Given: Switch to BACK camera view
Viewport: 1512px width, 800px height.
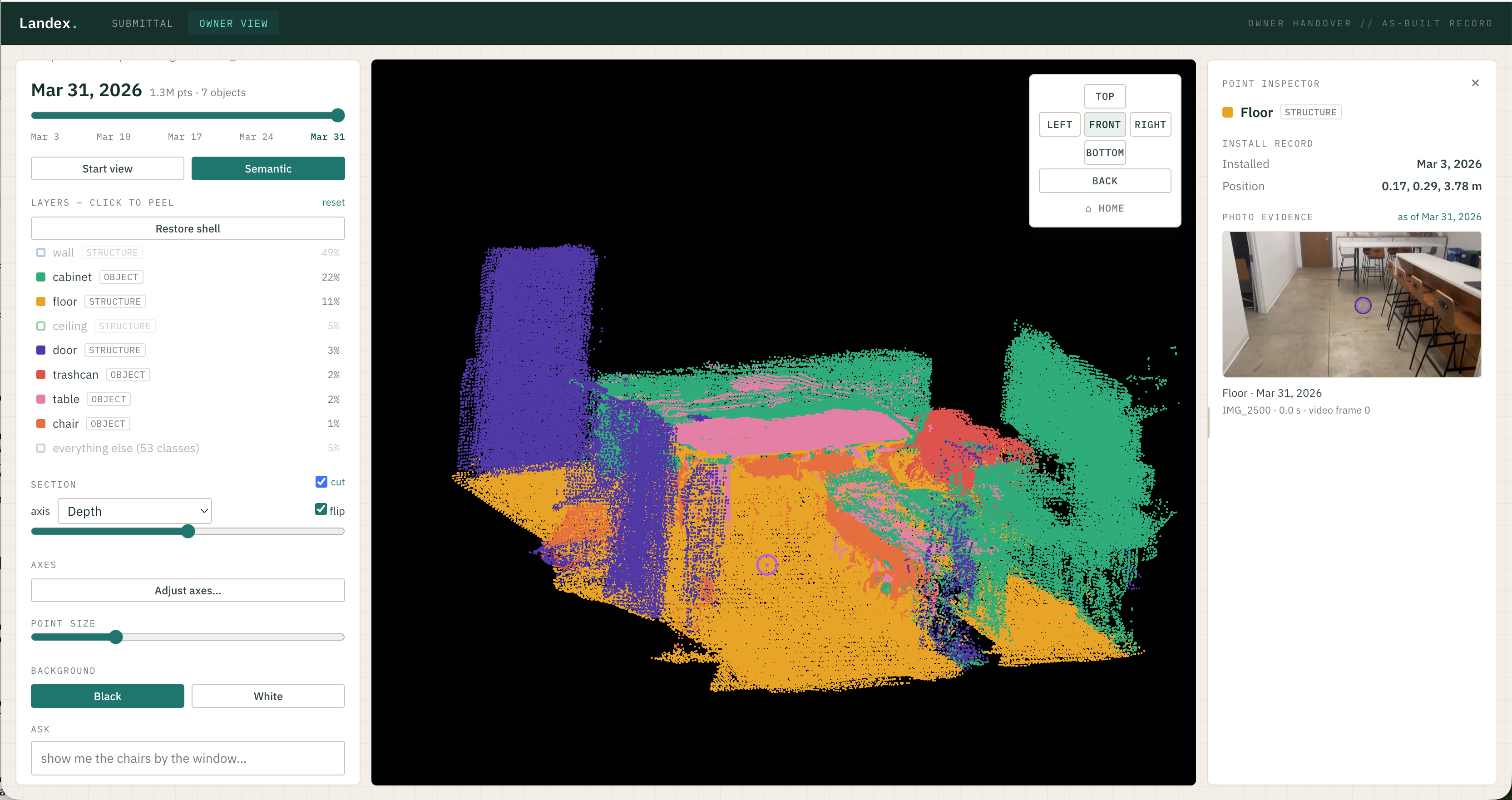Looking at the screenshot, I should pyautogui.click(x=1105, y=181).
